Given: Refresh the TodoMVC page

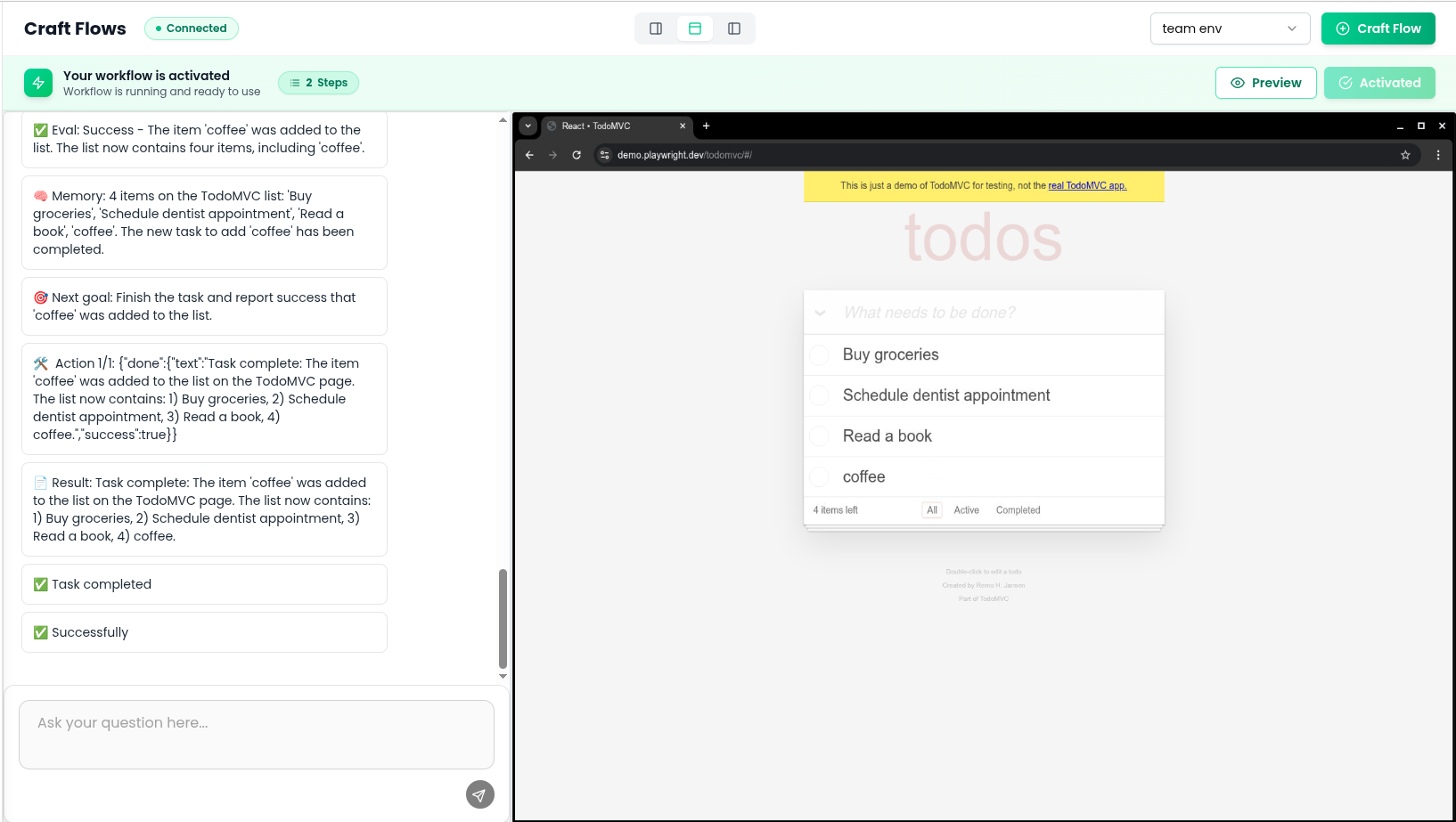Looking at the screenshot, I should 576,154.
